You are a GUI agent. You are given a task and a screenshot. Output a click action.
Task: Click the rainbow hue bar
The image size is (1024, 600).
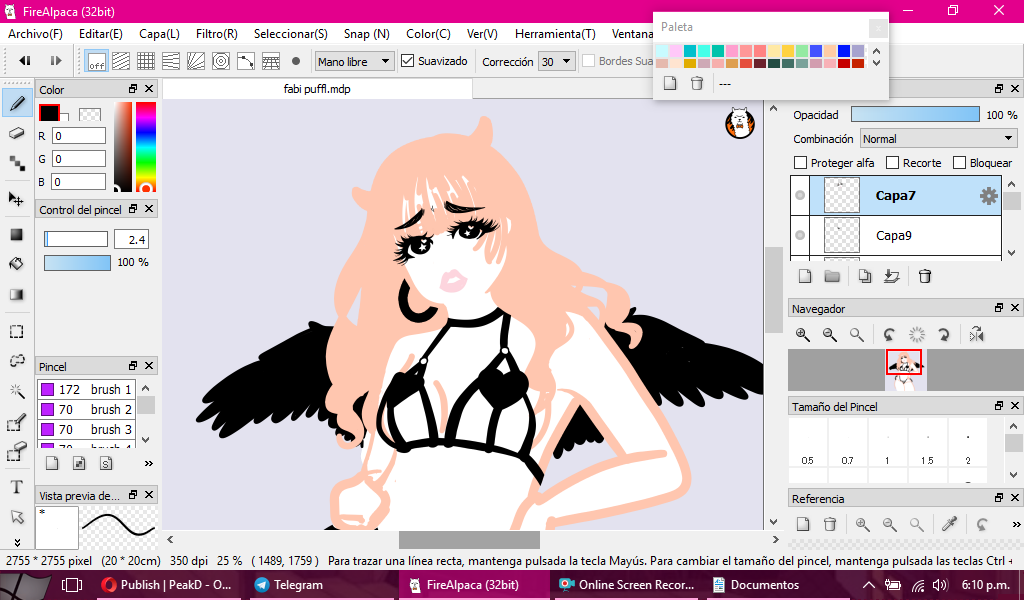point(146,147)
